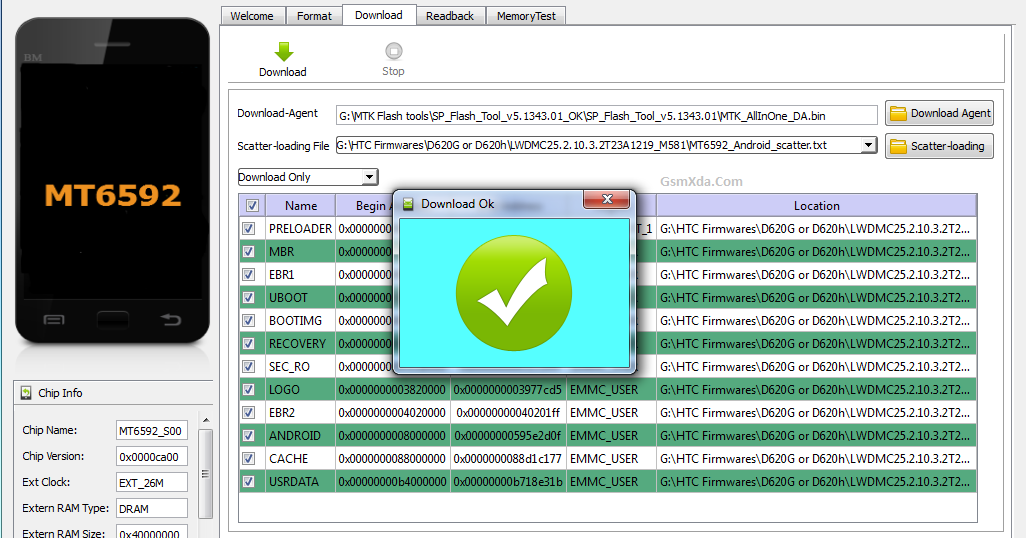Toggle the select-all checkbox in table header
Viewport: 1026px width, 538px height.
(252, 206)
